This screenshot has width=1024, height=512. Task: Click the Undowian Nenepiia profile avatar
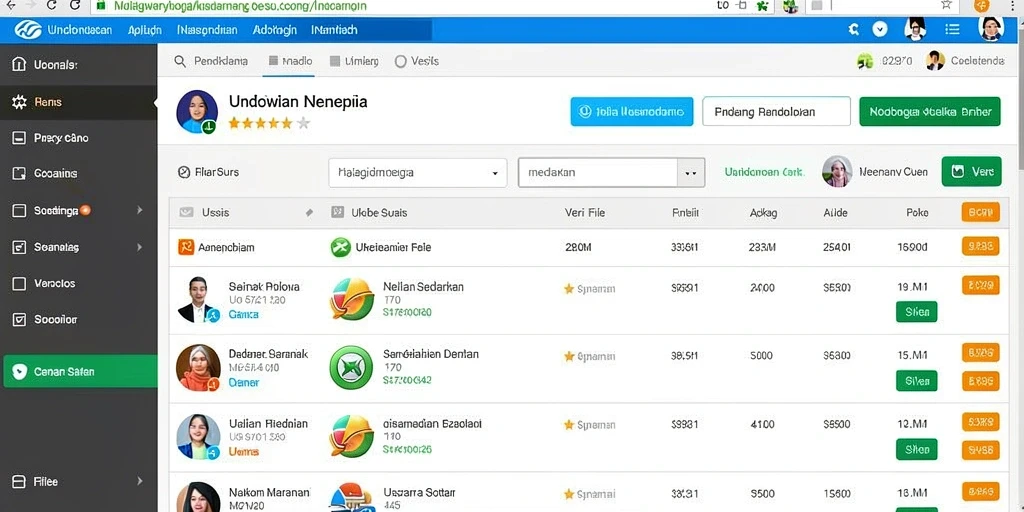point(197,112)
